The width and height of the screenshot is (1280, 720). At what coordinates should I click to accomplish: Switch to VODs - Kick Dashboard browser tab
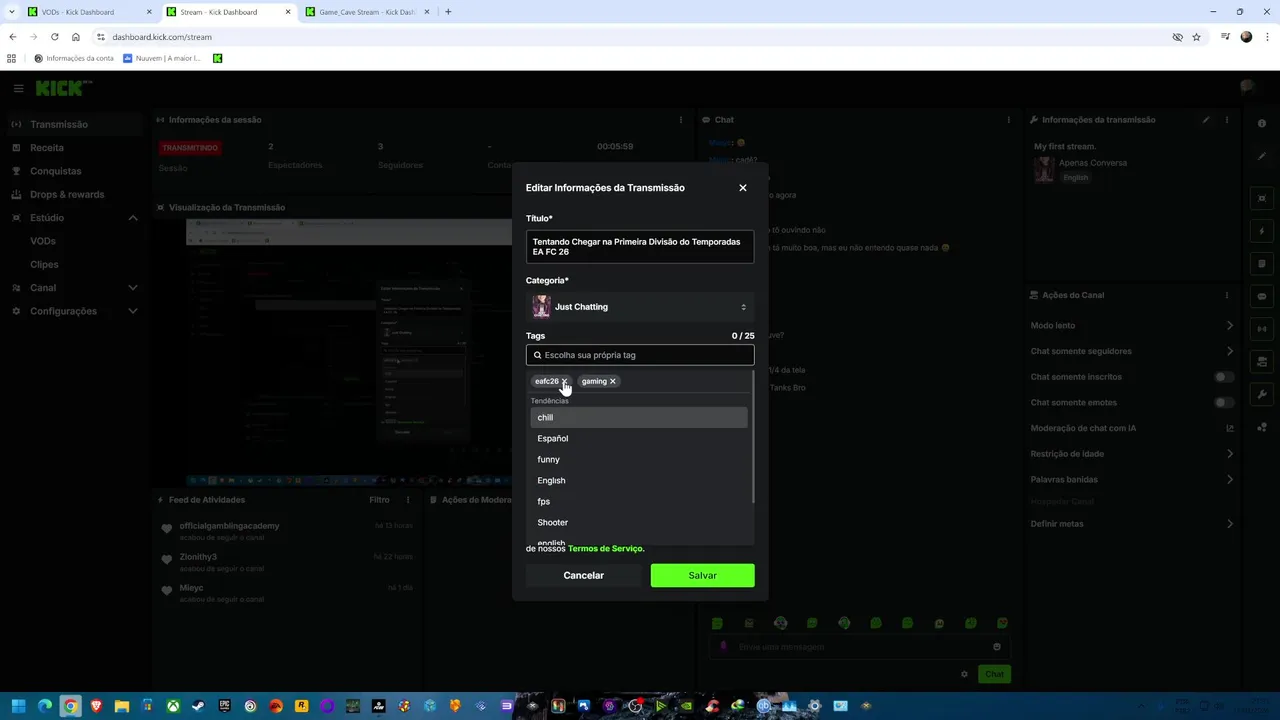tap(88, 12)
